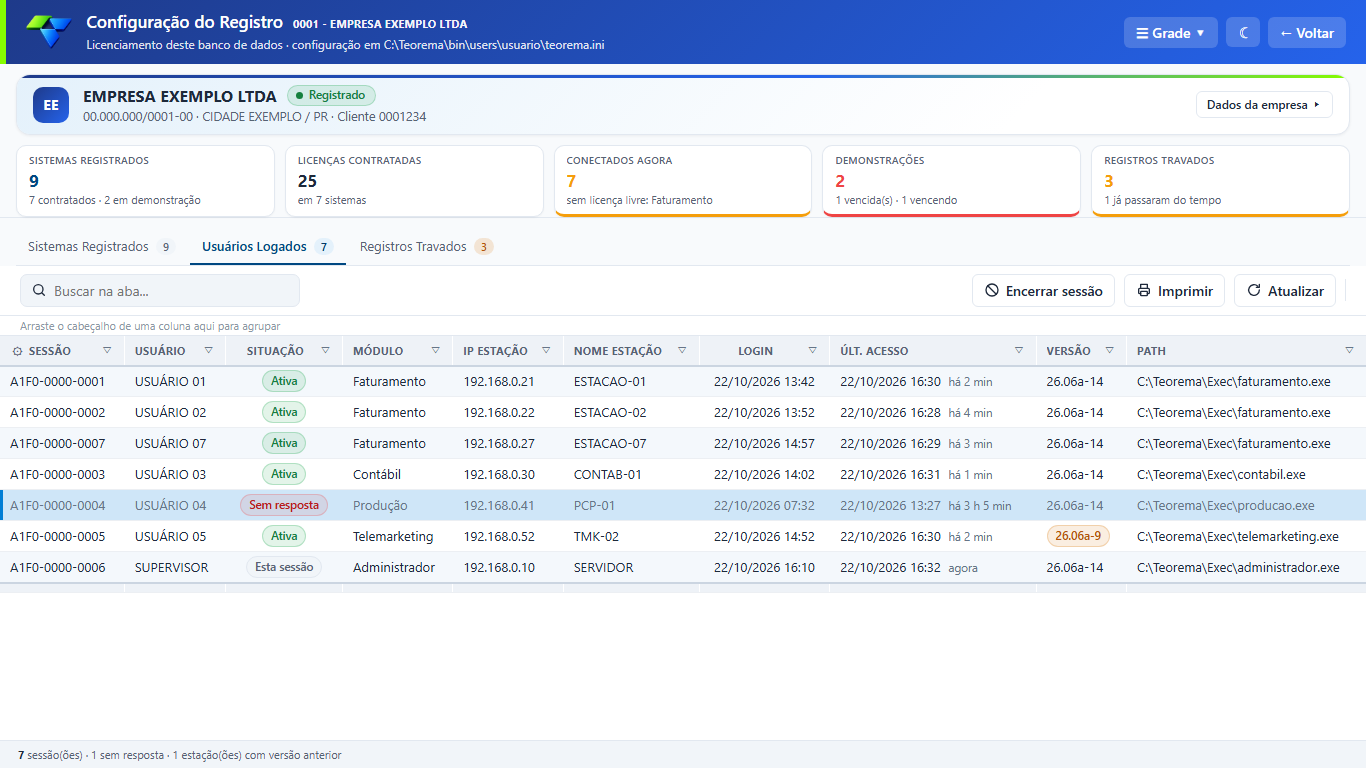Click the Sem resposta status badge

(x=284, y=505)
